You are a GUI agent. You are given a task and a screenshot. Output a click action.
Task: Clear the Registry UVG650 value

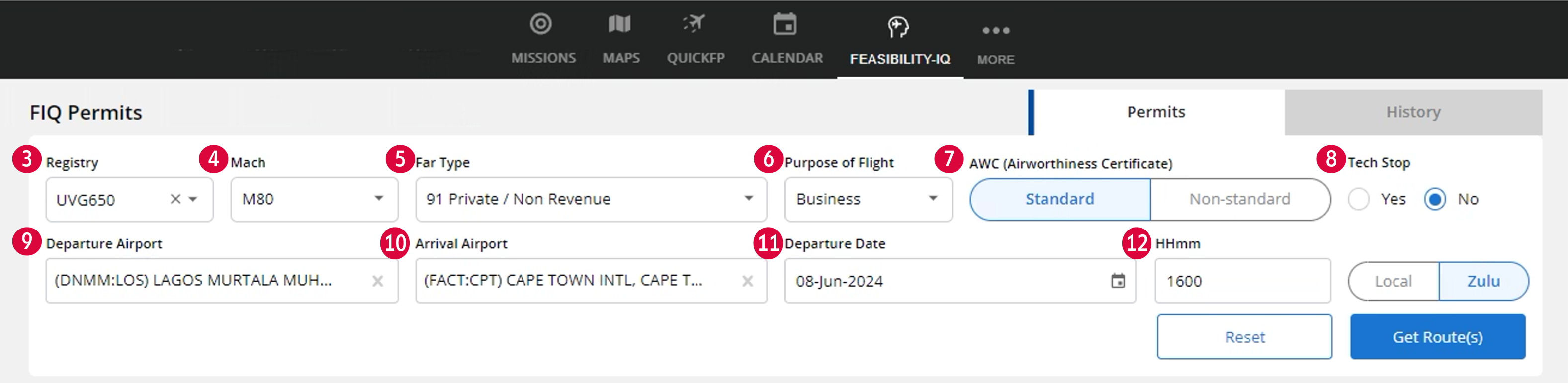click(175, 199)
